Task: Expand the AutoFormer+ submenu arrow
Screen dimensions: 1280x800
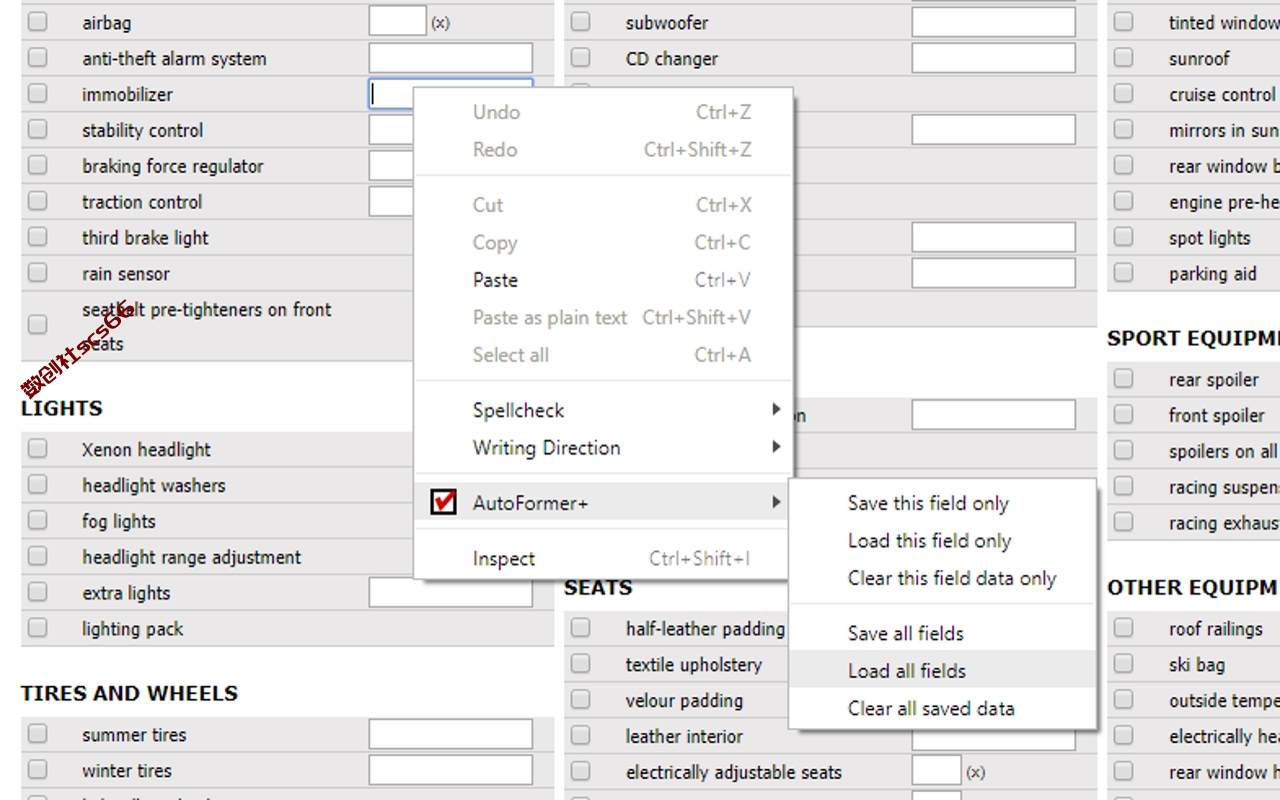Action: pos(776,502)
